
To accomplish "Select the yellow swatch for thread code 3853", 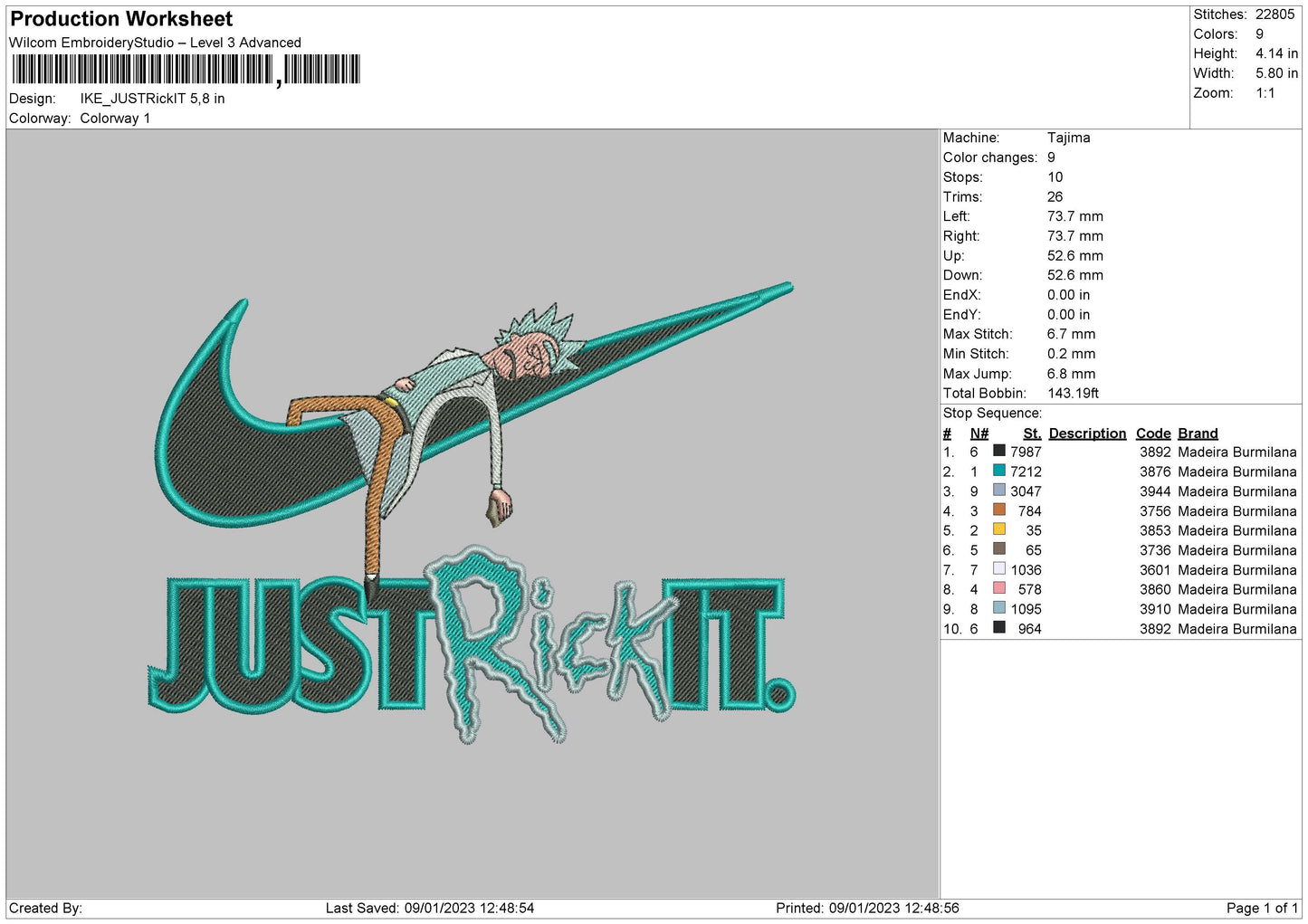I will [998, 529].
